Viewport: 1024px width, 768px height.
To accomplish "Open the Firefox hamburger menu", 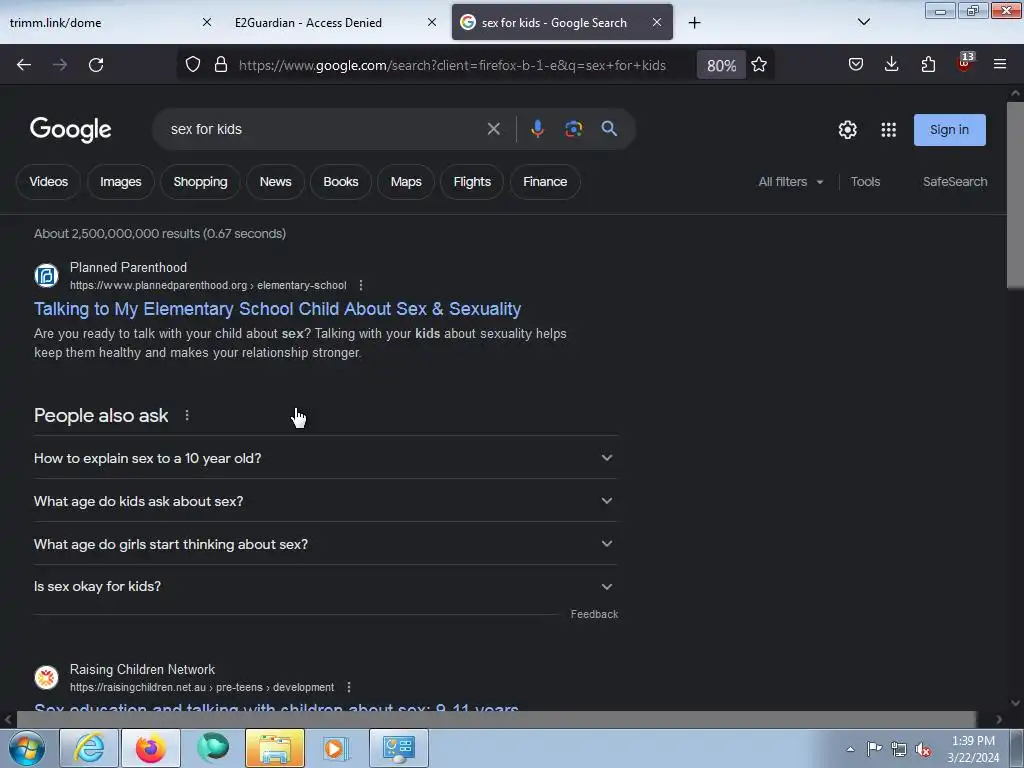I will (1000, 64).
